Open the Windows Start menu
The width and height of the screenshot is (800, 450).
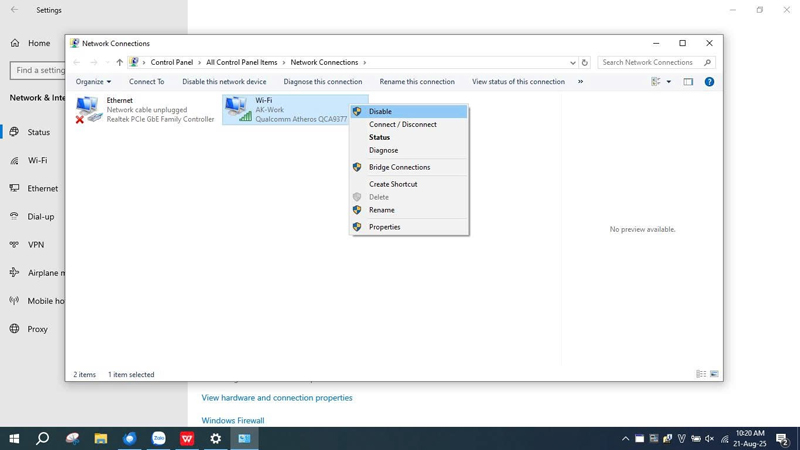coord(14,438)
